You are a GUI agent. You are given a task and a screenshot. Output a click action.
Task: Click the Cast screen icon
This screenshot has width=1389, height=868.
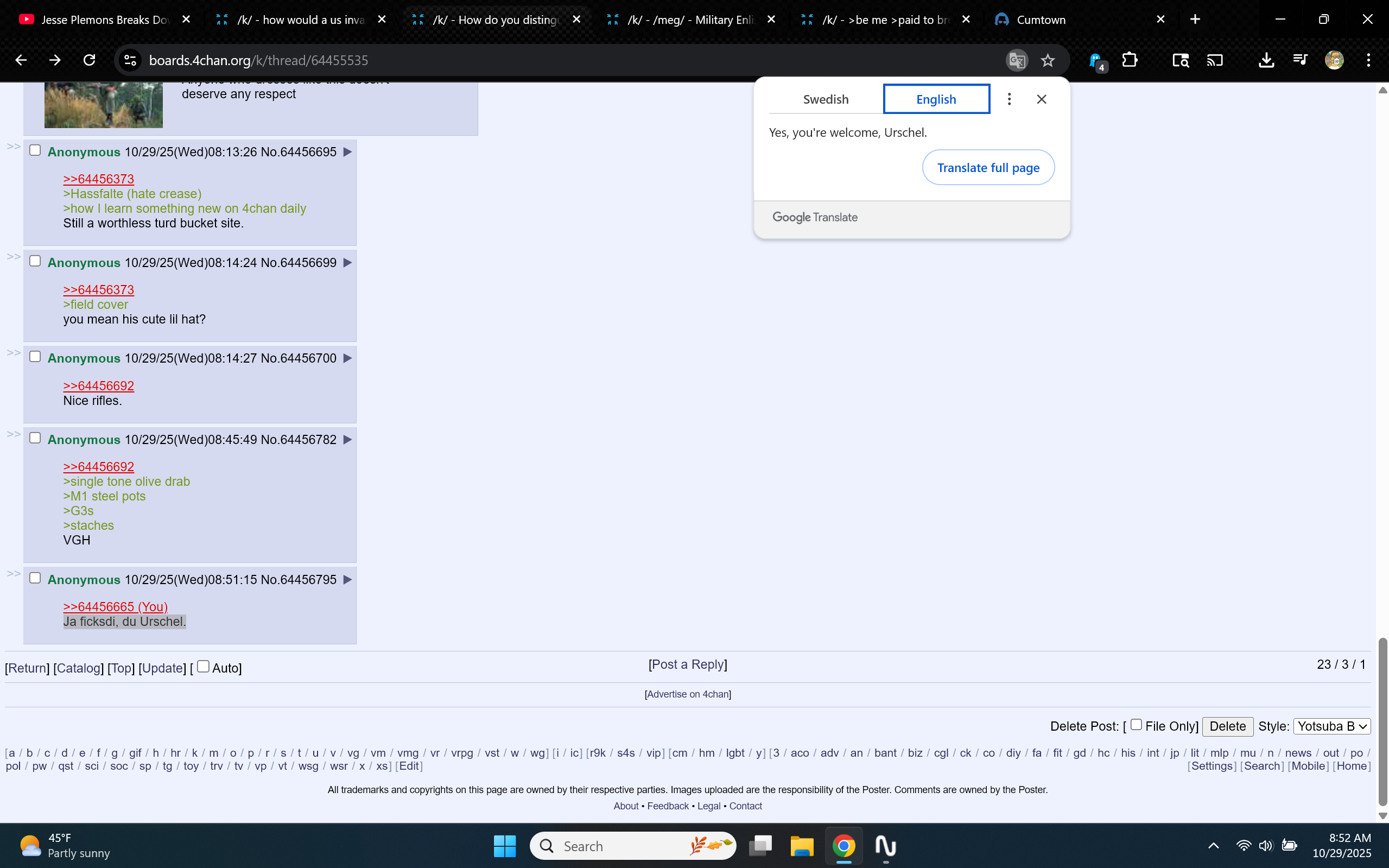tap(1215, 60)
